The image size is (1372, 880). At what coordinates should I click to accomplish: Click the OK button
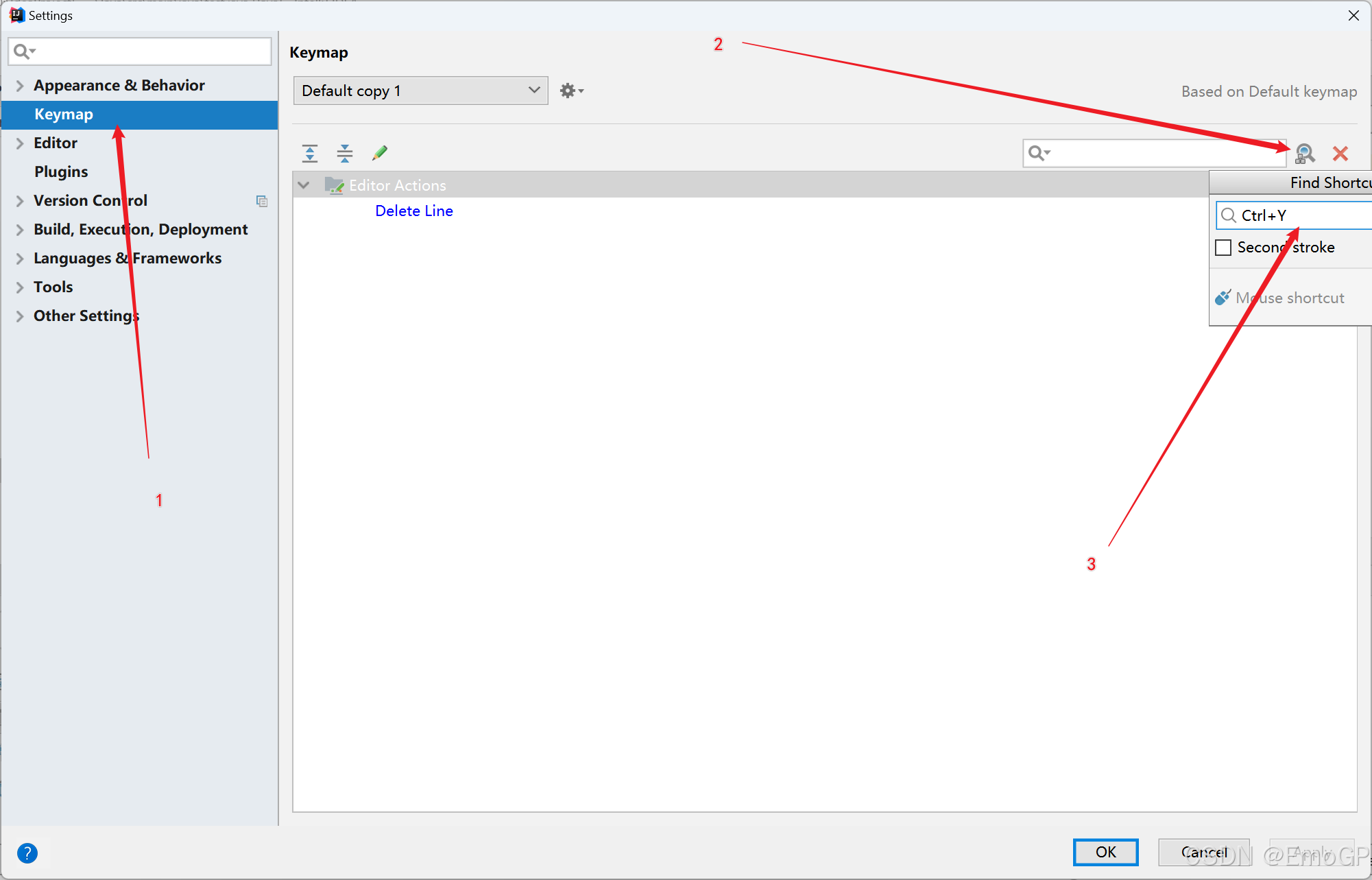pos(1105,852)
